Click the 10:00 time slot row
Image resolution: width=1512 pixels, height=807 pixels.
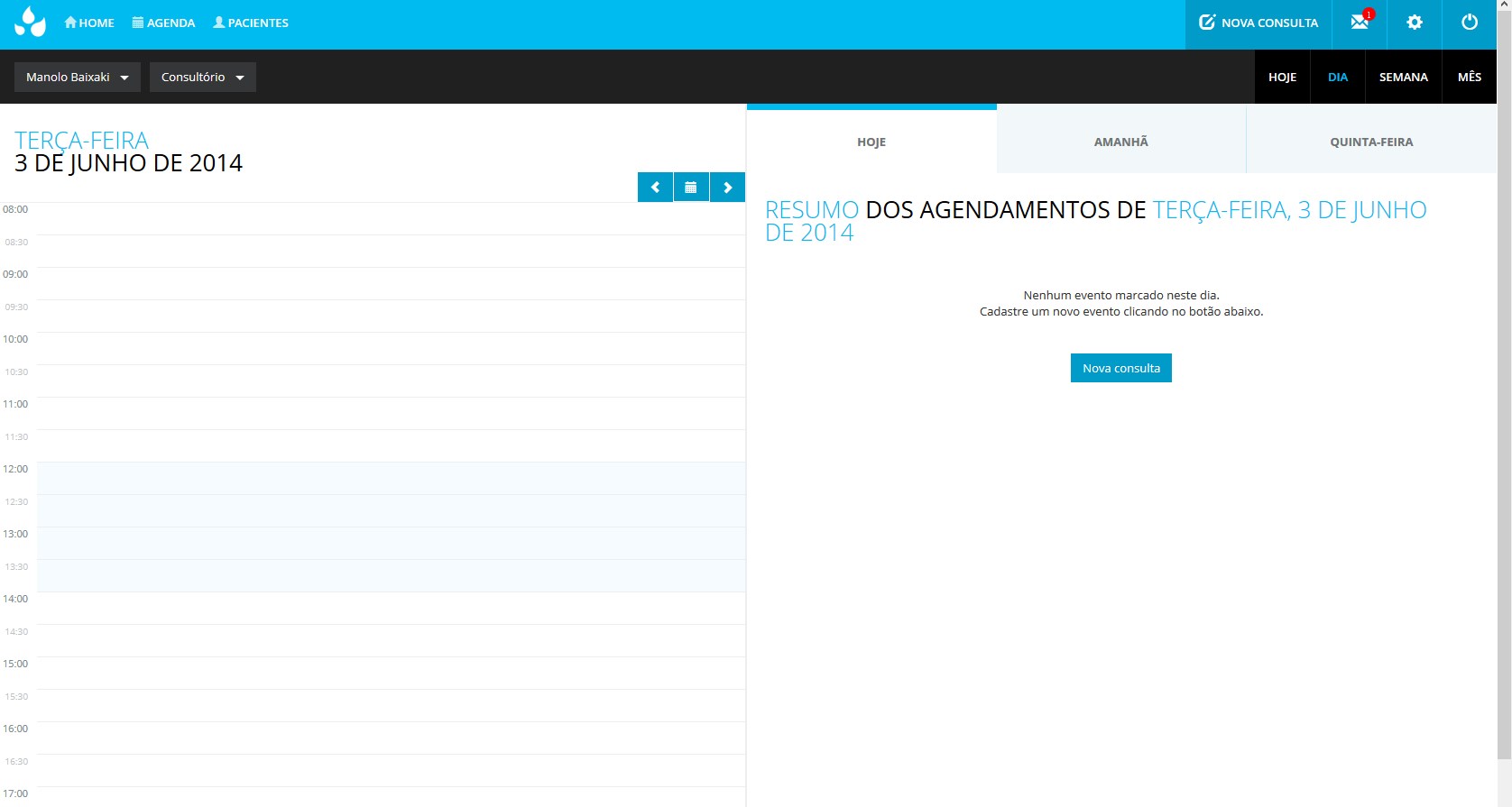tap(391, 348)
